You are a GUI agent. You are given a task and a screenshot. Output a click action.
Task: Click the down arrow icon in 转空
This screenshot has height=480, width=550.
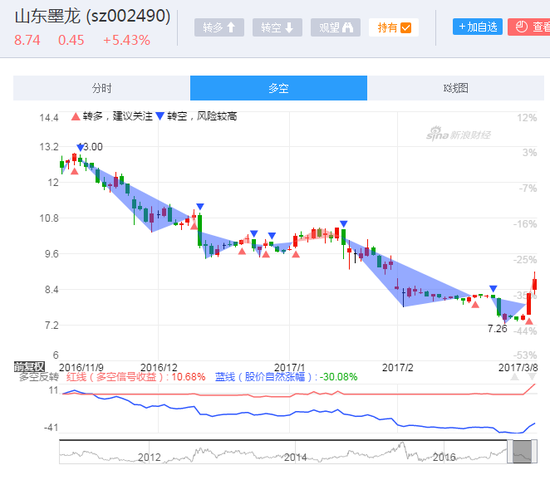pos(289,27)
